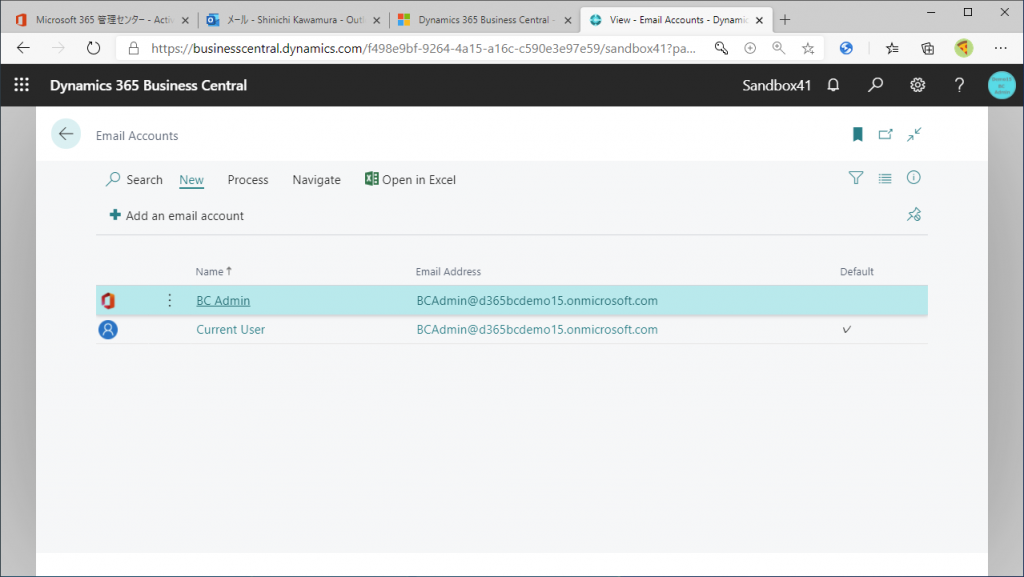Switch to the Dynamics 365 Business Central tab
The image size is (1024, 577).
point(484,20)
